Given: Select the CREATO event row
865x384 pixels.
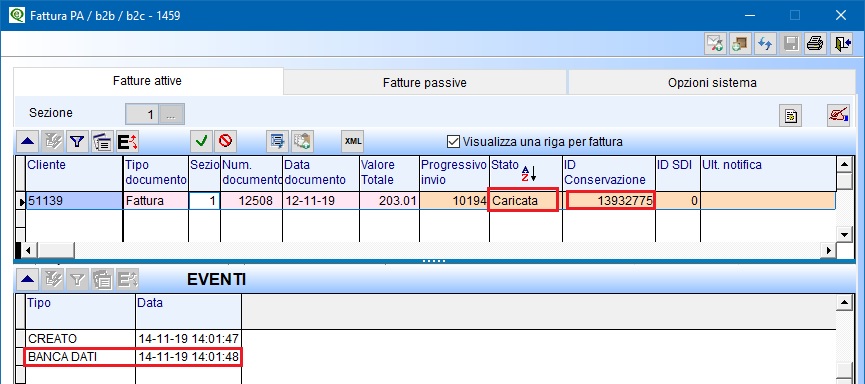Looking at the screenshot, I should point(133,338).
